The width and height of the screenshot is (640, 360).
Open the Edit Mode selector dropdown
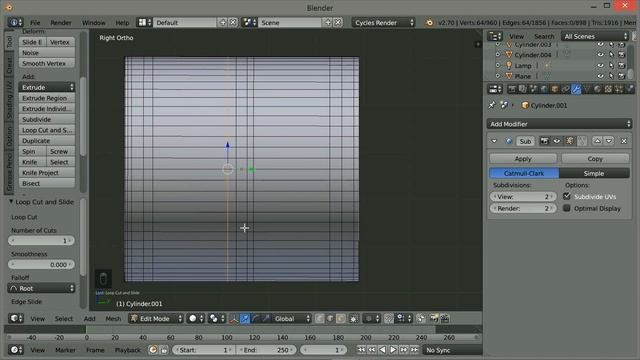click(x=156, y=318)
